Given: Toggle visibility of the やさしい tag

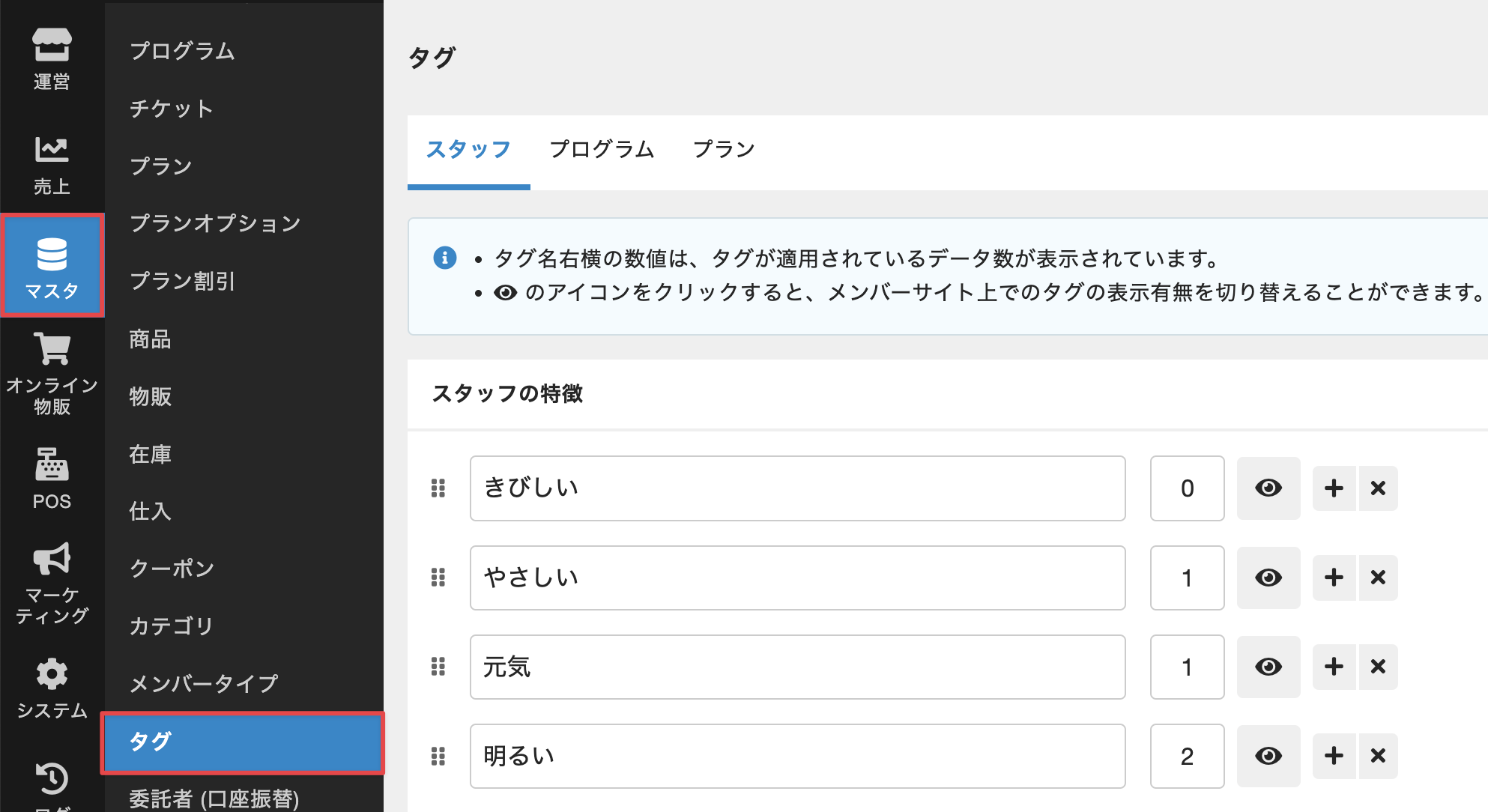Looking at the screenshot, I should point(1268,578).
